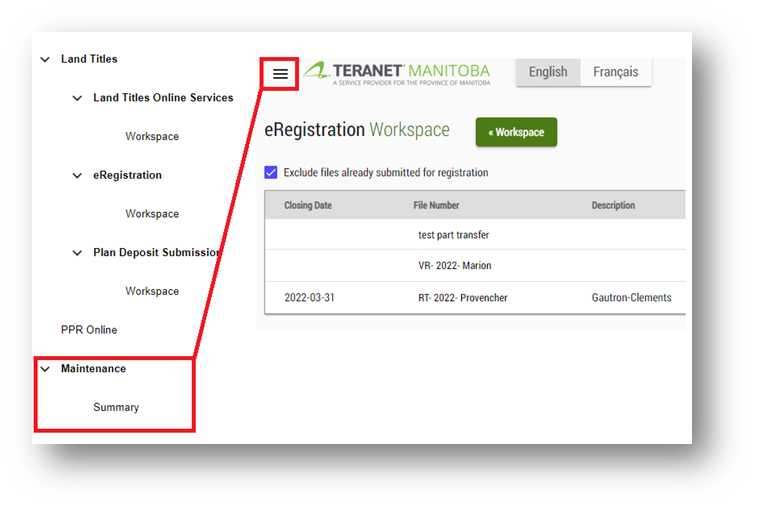Select the RT- 2022- Provencher file row

[462, 297]
